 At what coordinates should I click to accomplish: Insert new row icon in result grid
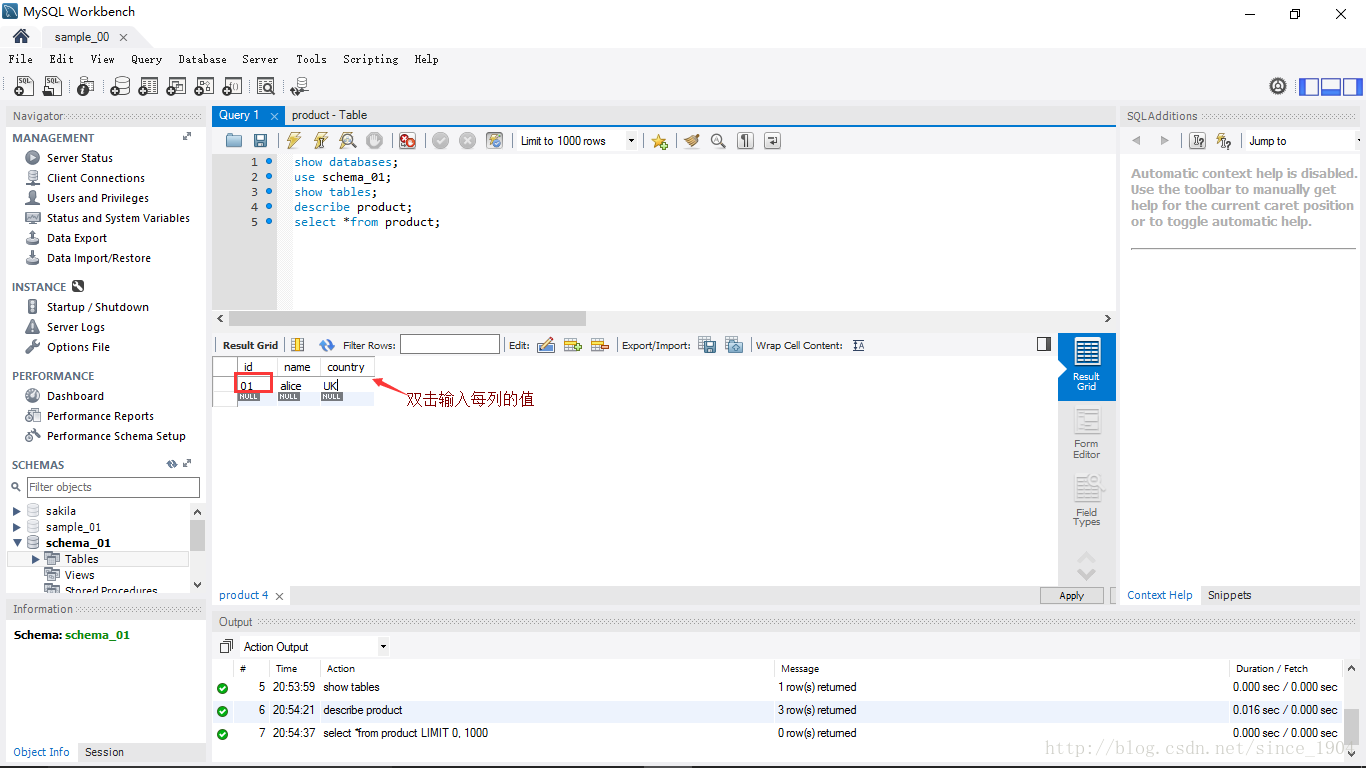573,345
